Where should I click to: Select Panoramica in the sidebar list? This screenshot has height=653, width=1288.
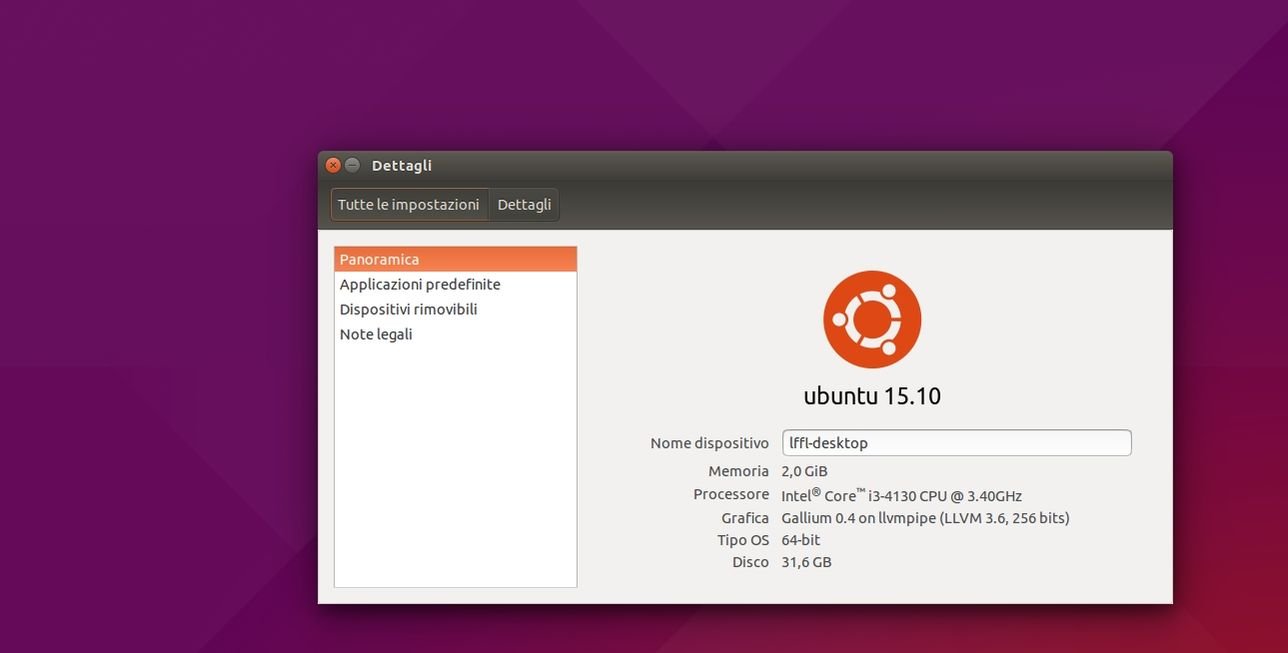(455, 259)
